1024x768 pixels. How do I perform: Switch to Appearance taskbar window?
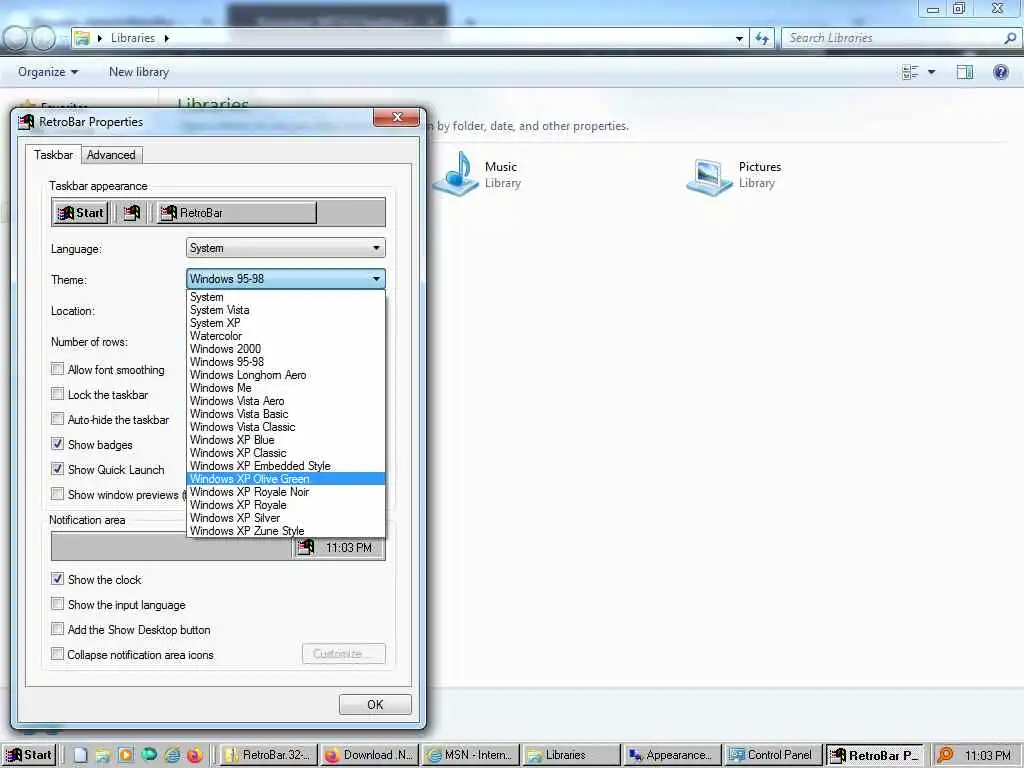point(672,755)
